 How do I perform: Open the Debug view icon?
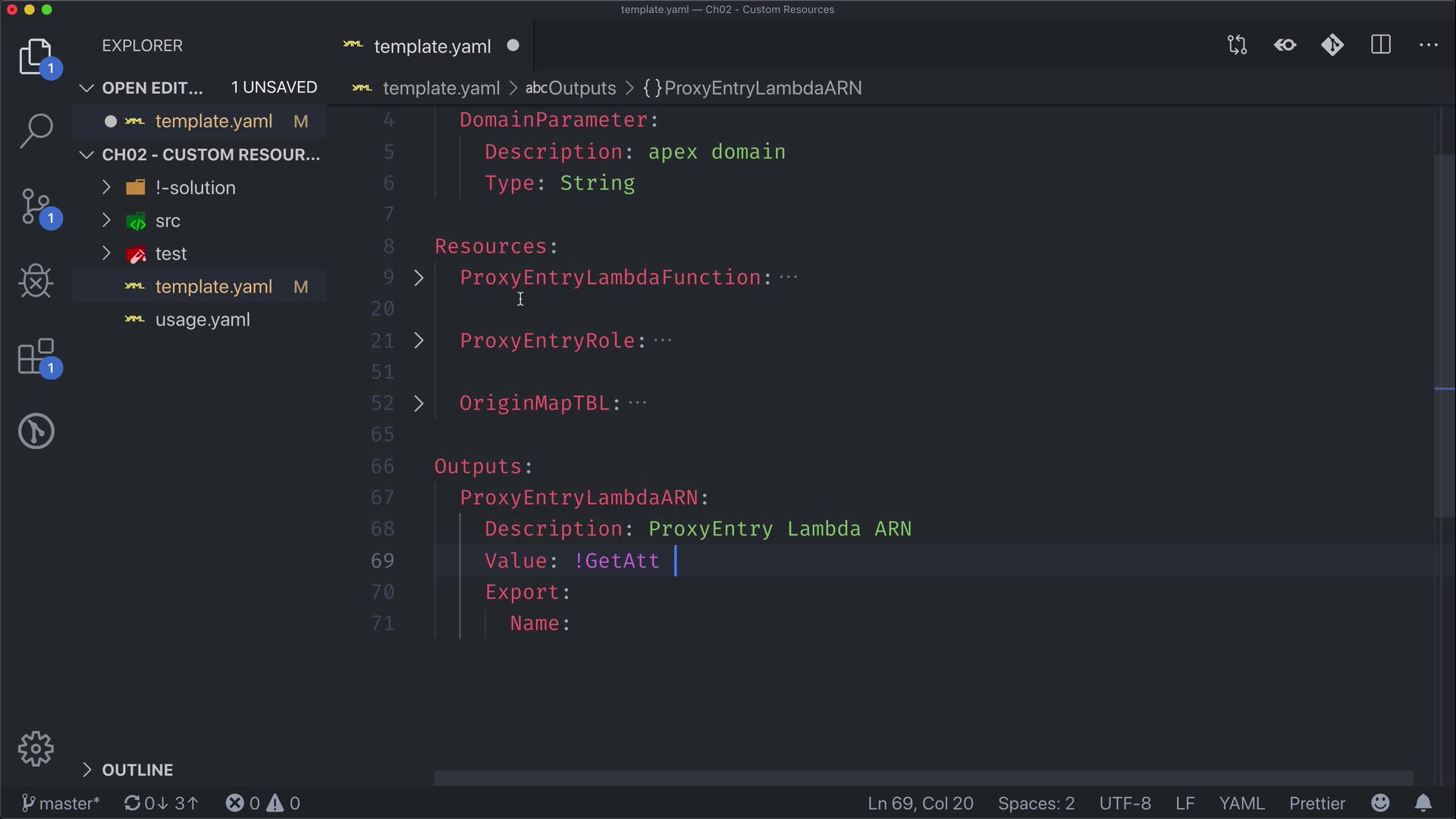click(36, 281)
